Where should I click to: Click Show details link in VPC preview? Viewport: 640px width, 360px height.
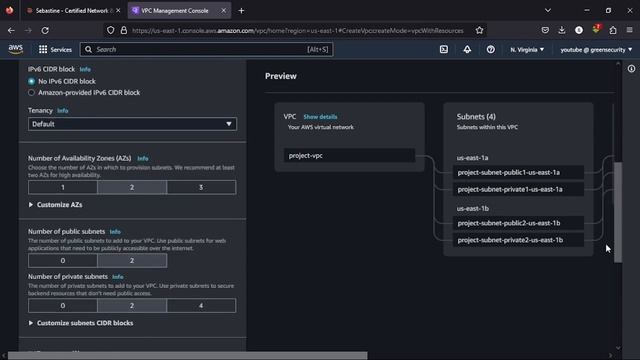tap(320, 117)
